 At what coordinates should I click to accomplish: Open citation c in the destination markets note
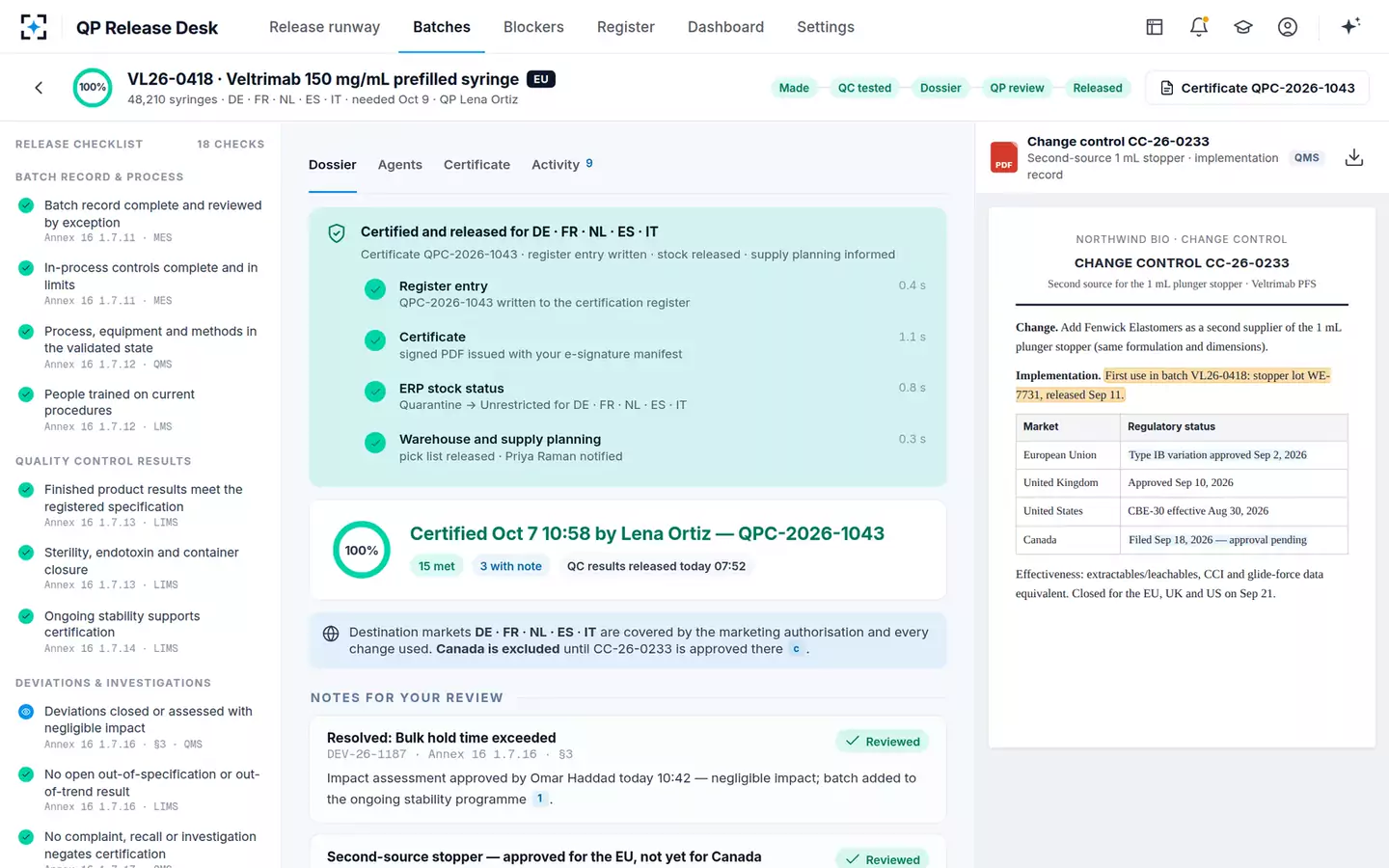pyautogui.click(x=796, y=649)
